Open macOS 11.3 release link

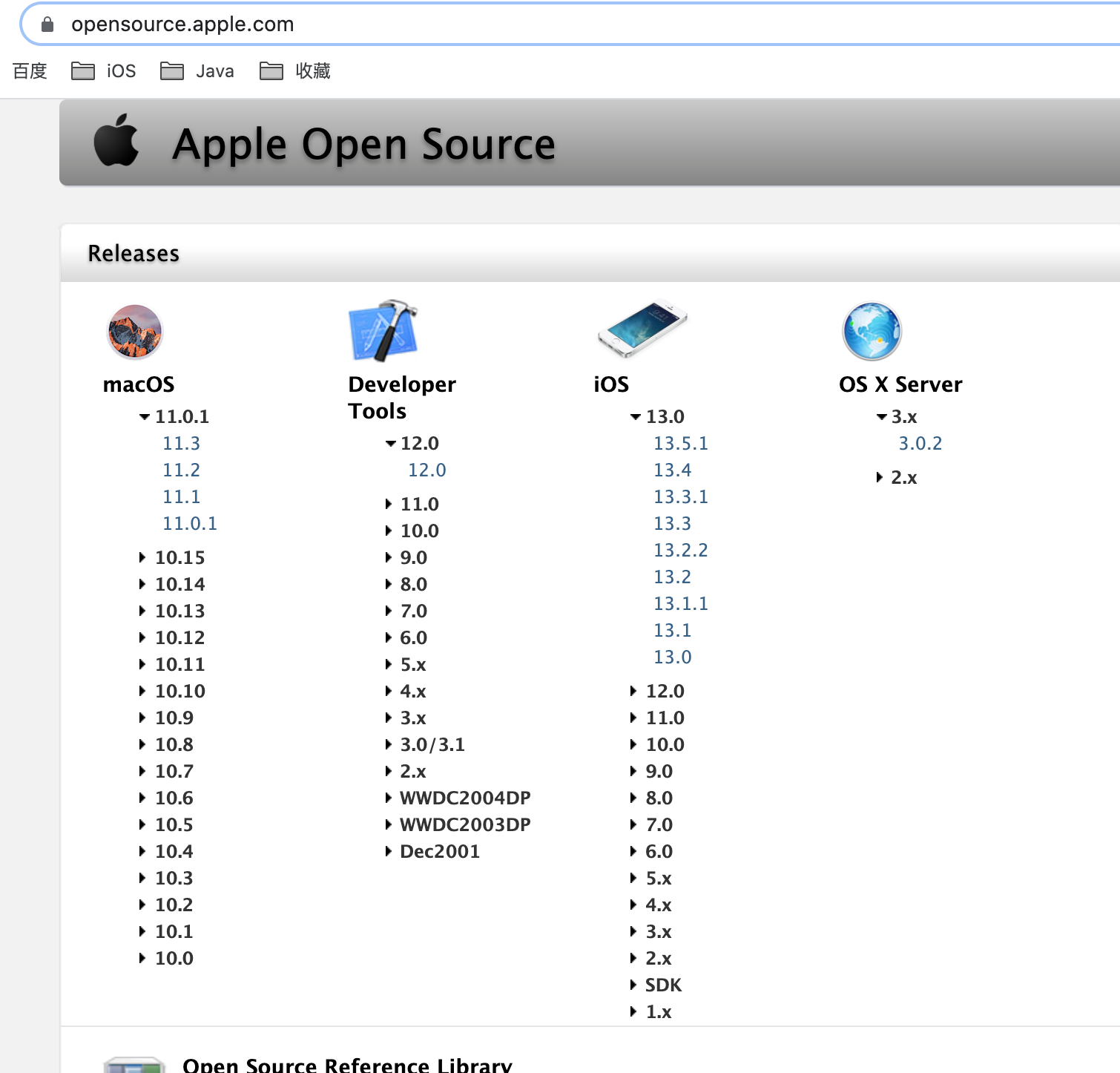click(182, 443)
